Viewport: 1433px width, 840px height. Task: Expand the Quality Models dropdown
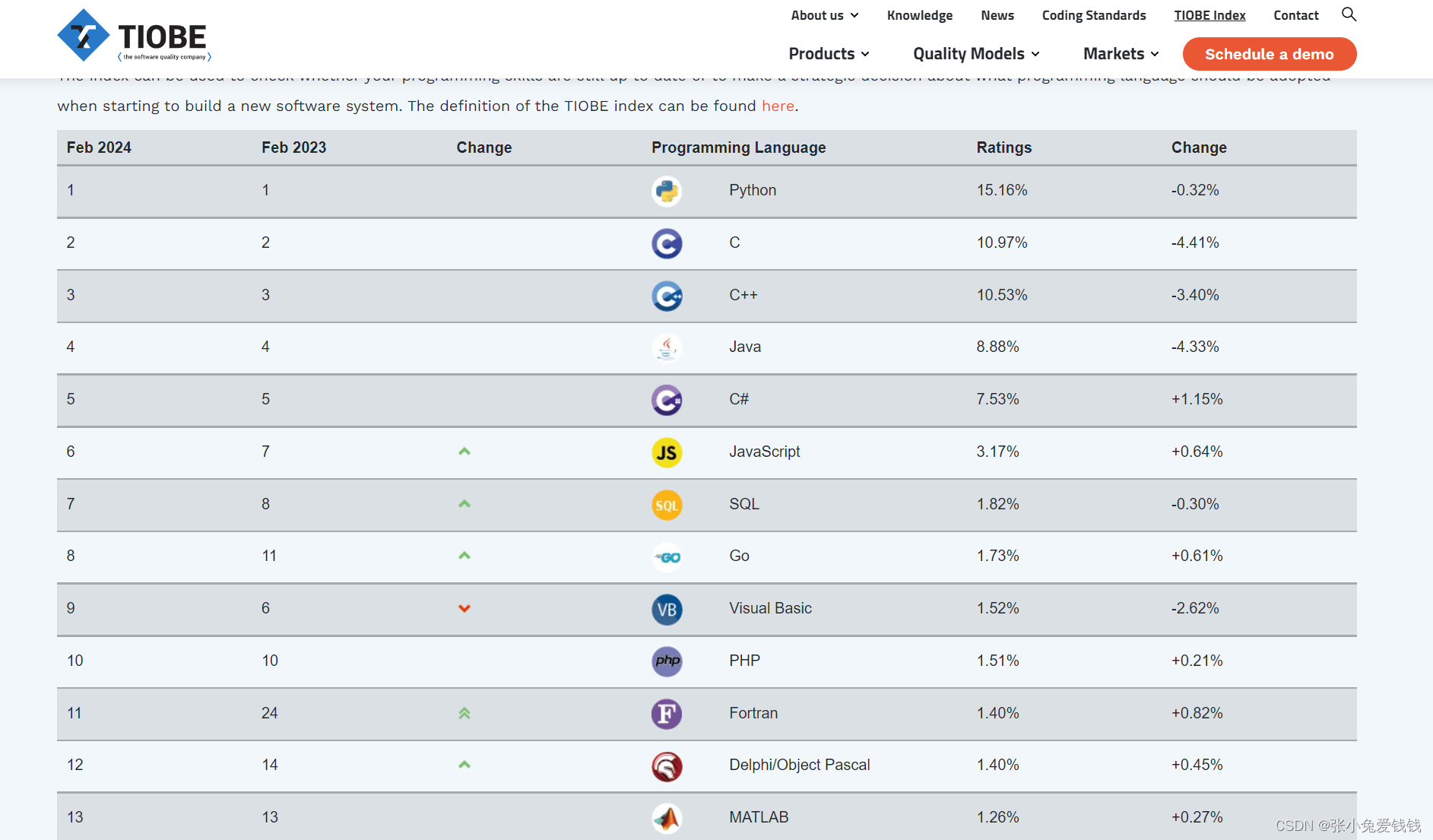(976, 54)
